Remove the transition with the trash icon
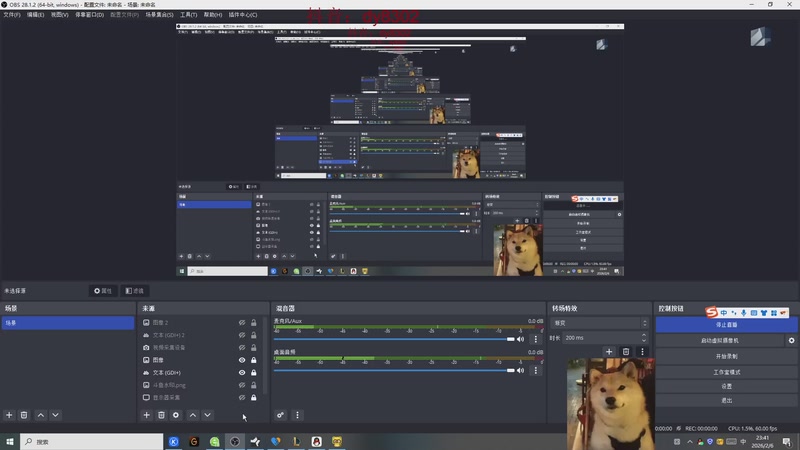800x450 pixels. pyautogui.click(x=626, y=352)
